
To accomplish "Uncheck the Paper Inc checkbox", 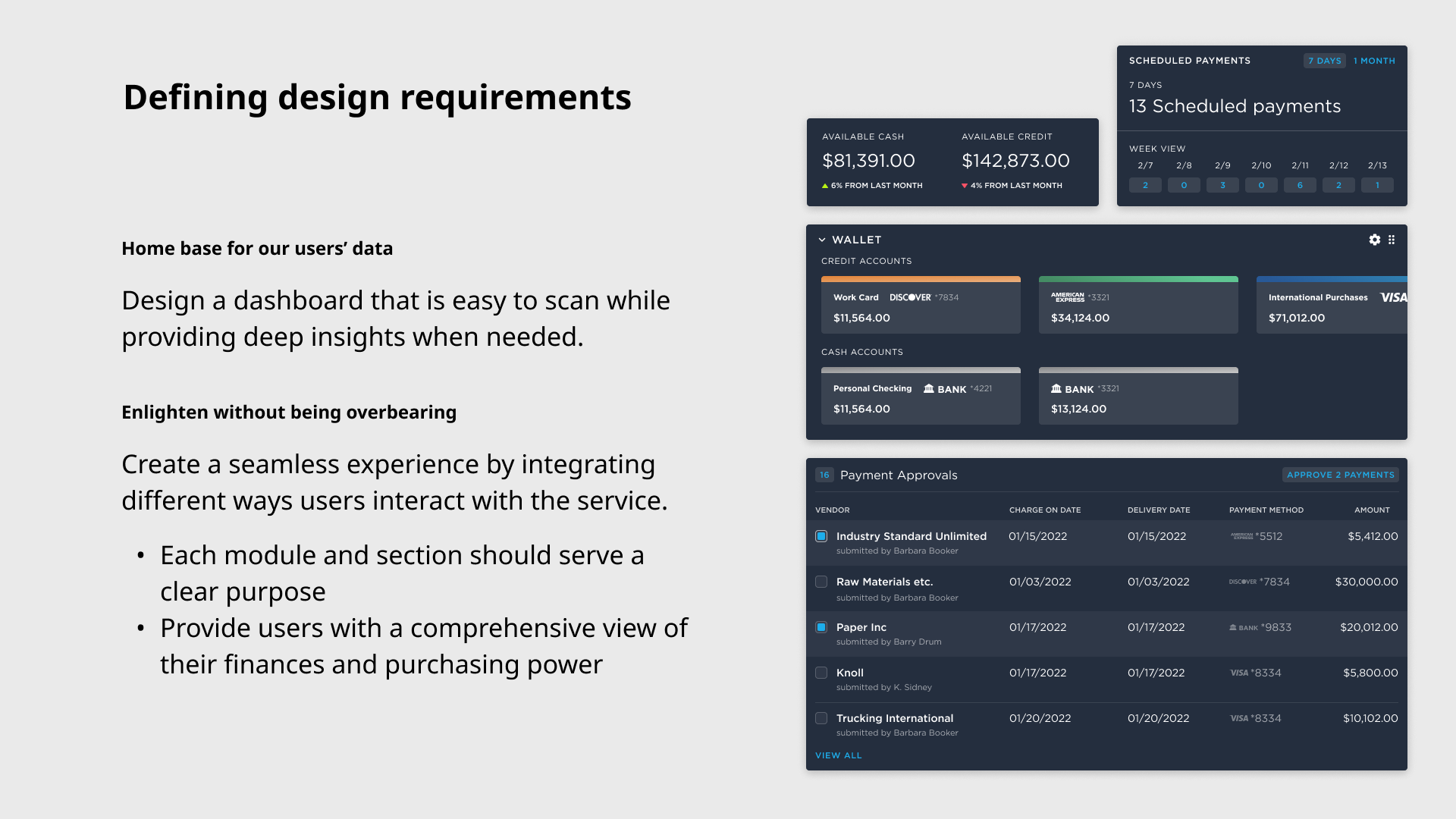I will (821, 627).
